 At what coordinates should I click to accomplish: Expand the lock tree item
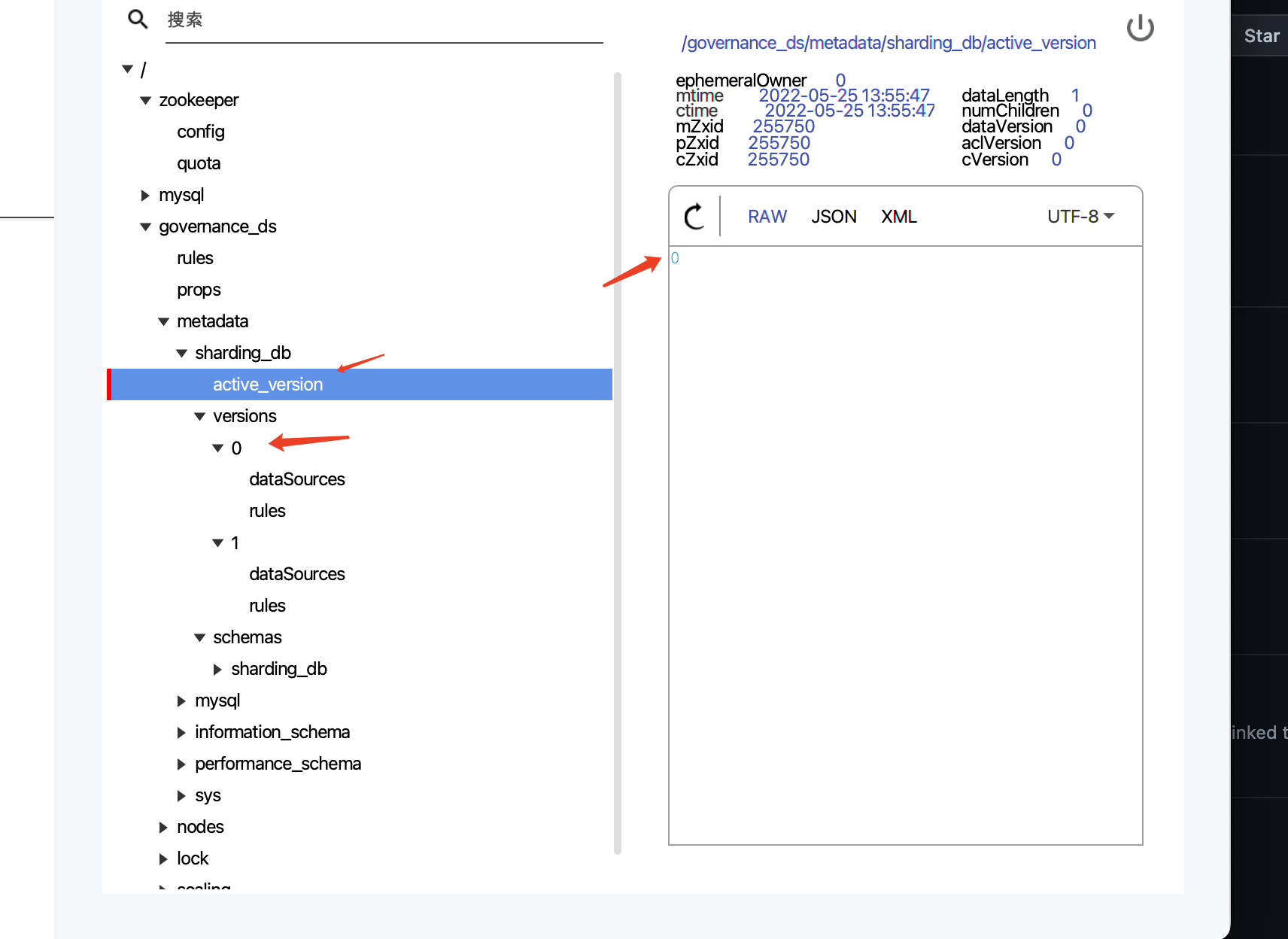pos(163,858)
